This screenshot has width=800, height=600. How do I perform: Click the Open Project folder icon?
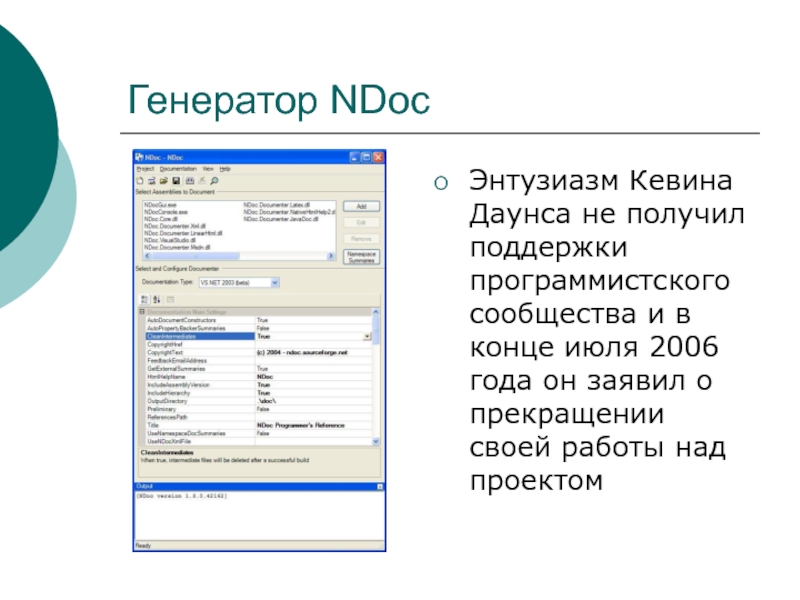pos(164,181)
